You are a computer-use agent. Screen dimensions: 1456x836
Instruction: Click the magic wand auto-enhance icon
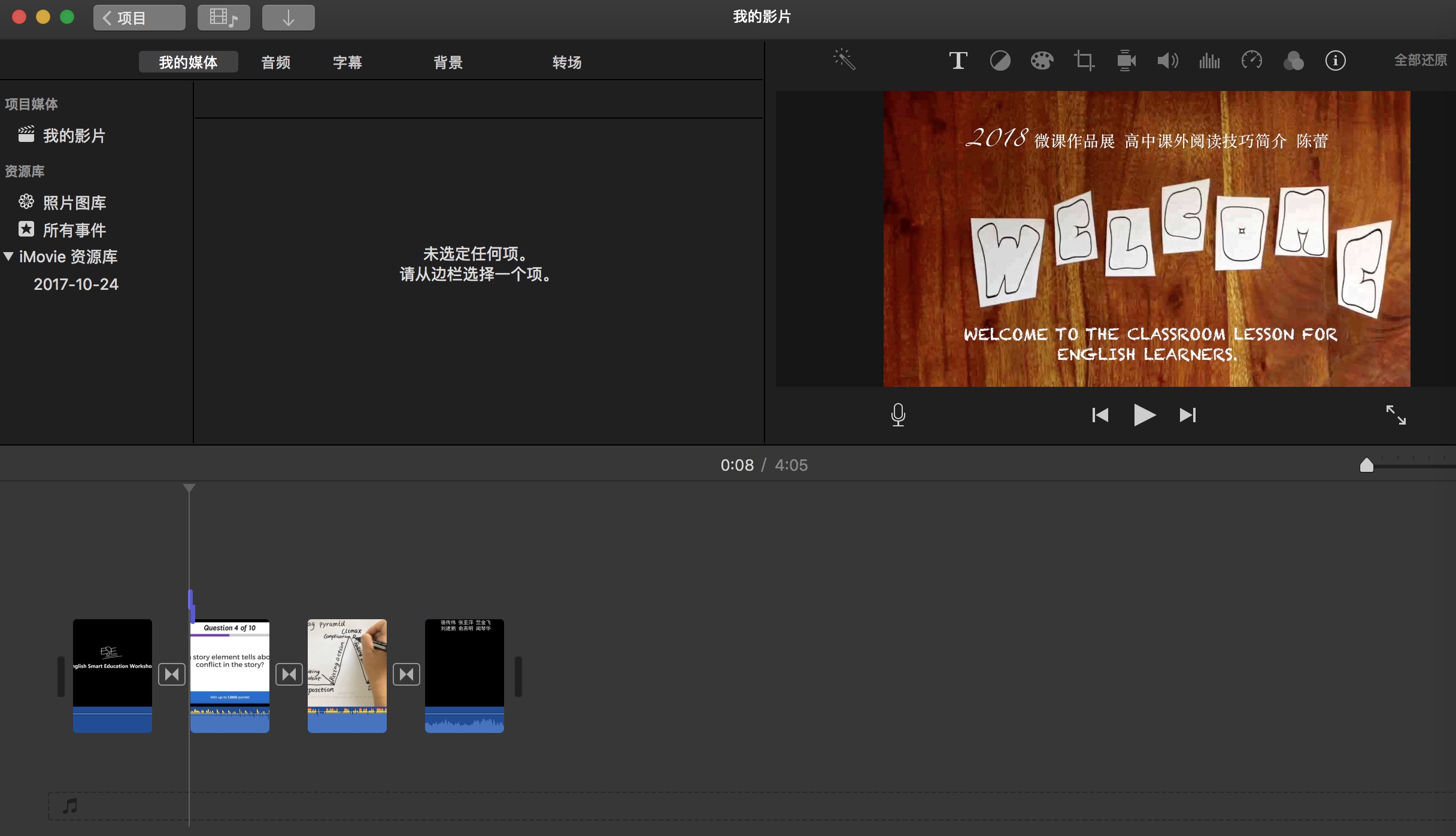[x=844, y=60]
